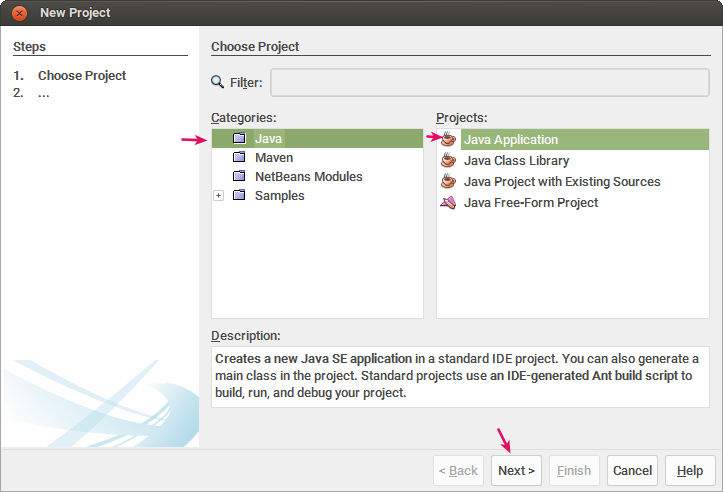
Task: Open Help for the wizard
Action: tap(690, 470)
